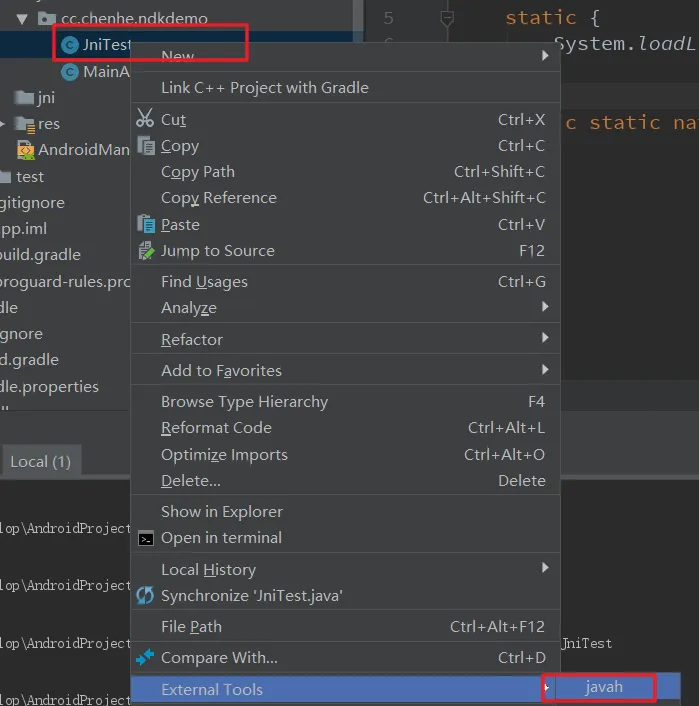Select Reformat Code menu entry
Image resolution: width=699 pixels, height=706 pixels.
click(216, 428)
